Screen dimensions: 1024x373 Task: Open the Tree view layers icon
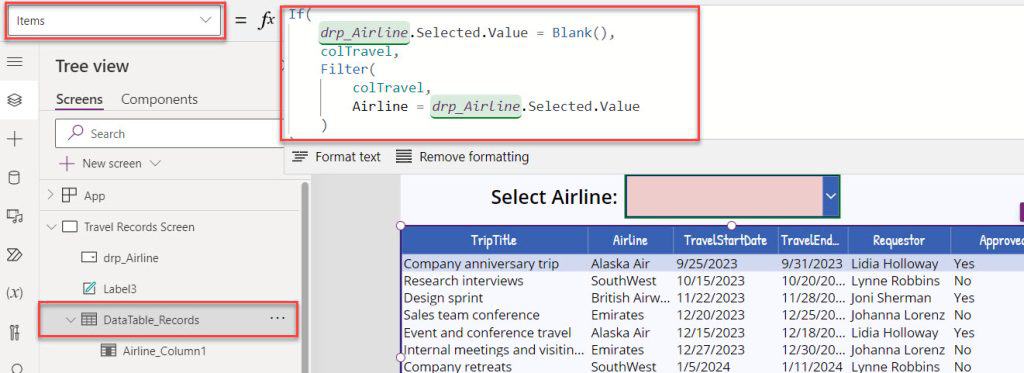[14, 100]
